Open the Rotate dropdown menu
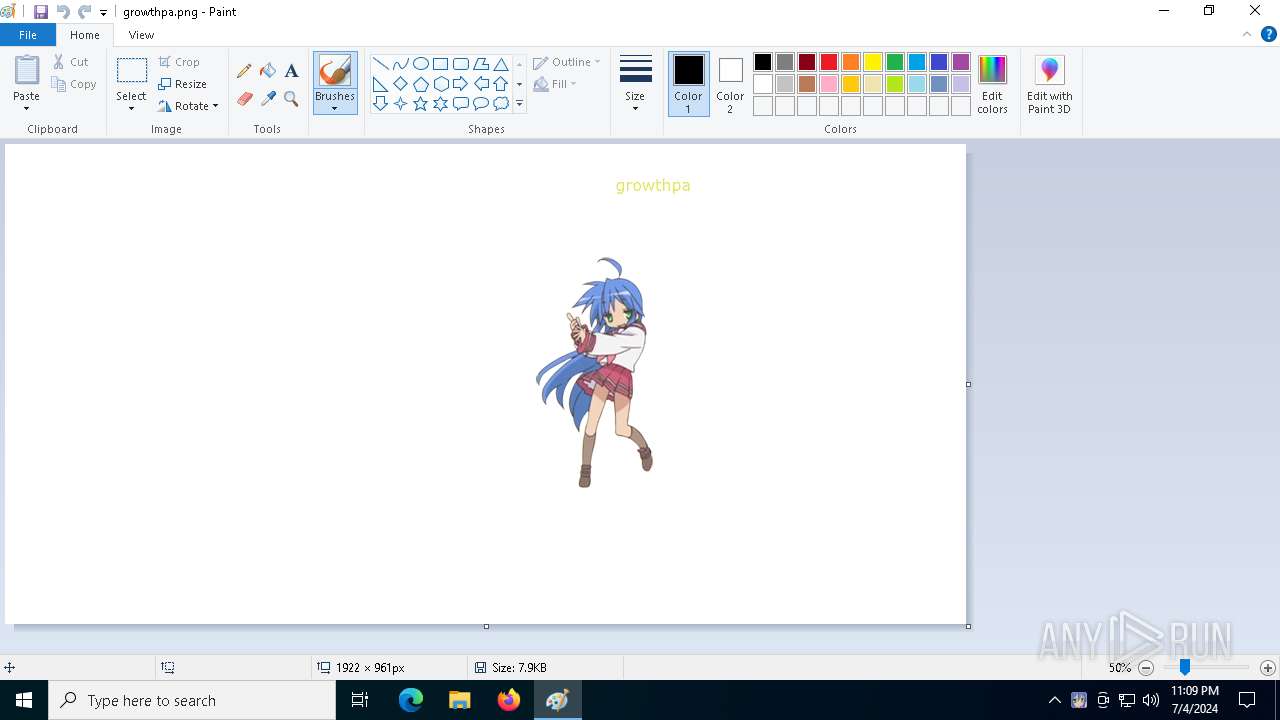This screenshot has width=1280, height=720. (189, 106)
